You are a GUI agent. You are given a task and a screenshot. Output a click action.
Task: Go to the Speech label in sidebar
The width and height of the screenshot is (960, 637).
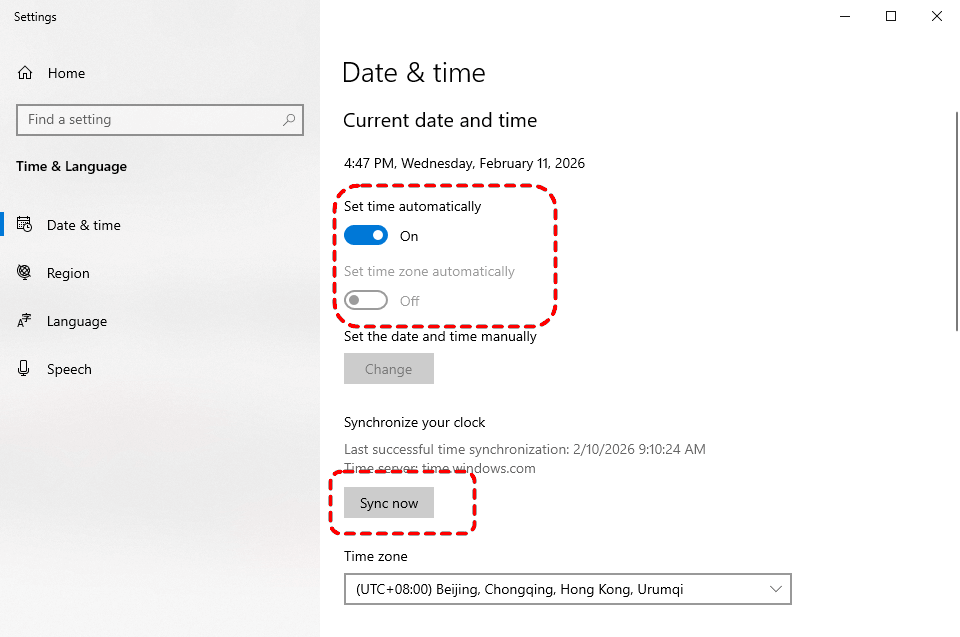(69, 369)
